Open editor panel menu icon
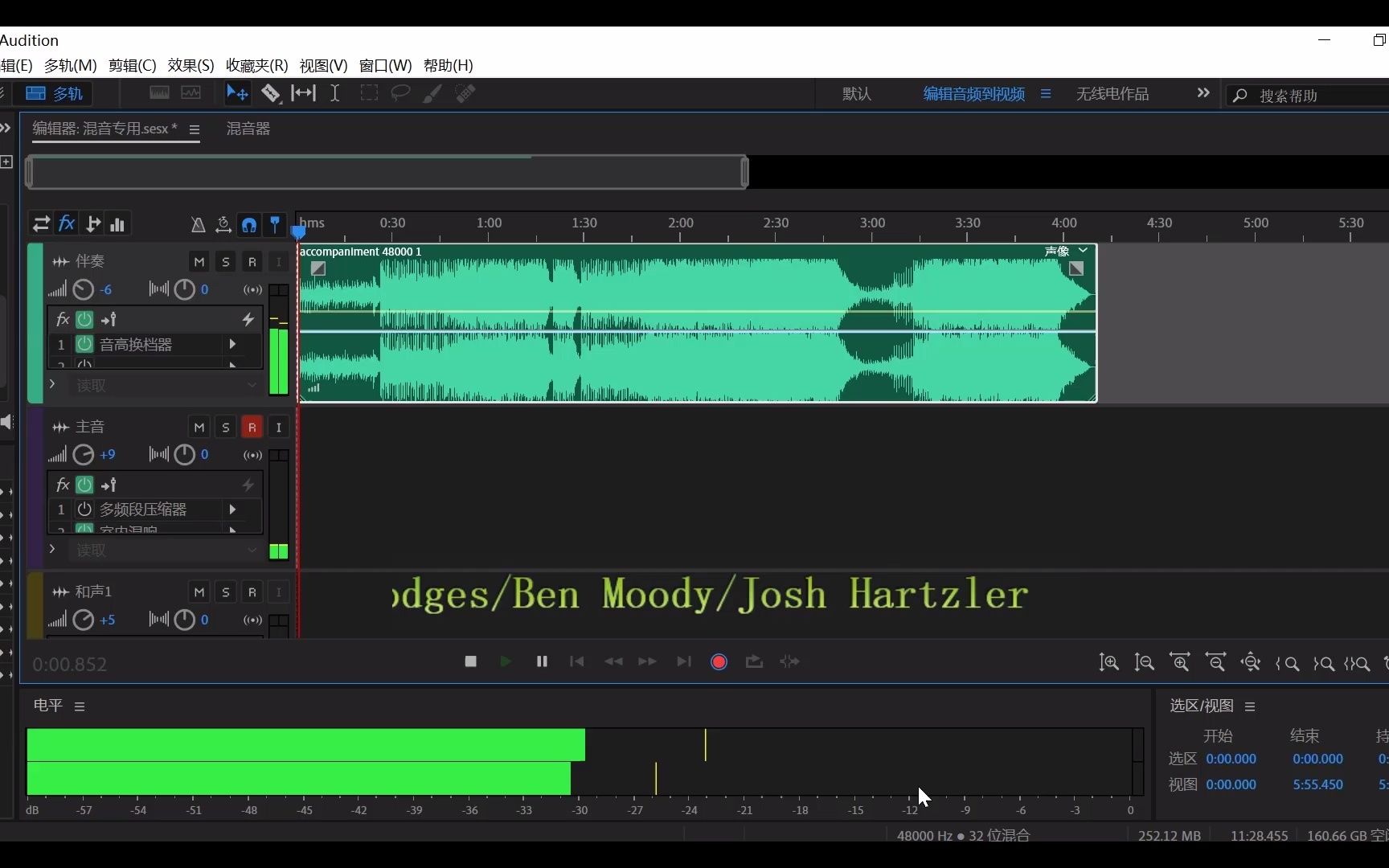Image resolution: width=1389 pixels, height=868 pixels. point(194,129)
